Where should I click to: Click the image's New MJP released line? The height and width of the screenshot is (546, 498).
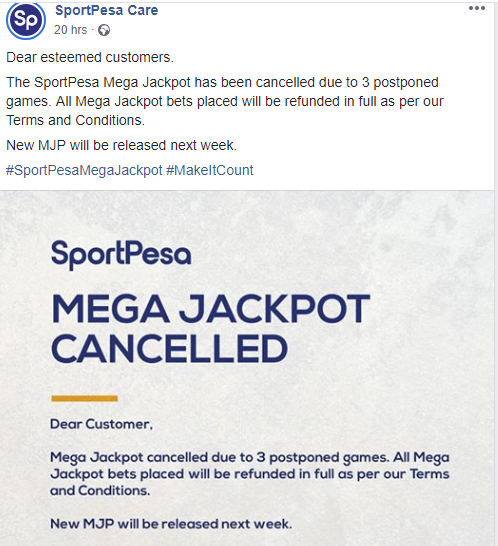coord(171,524)
